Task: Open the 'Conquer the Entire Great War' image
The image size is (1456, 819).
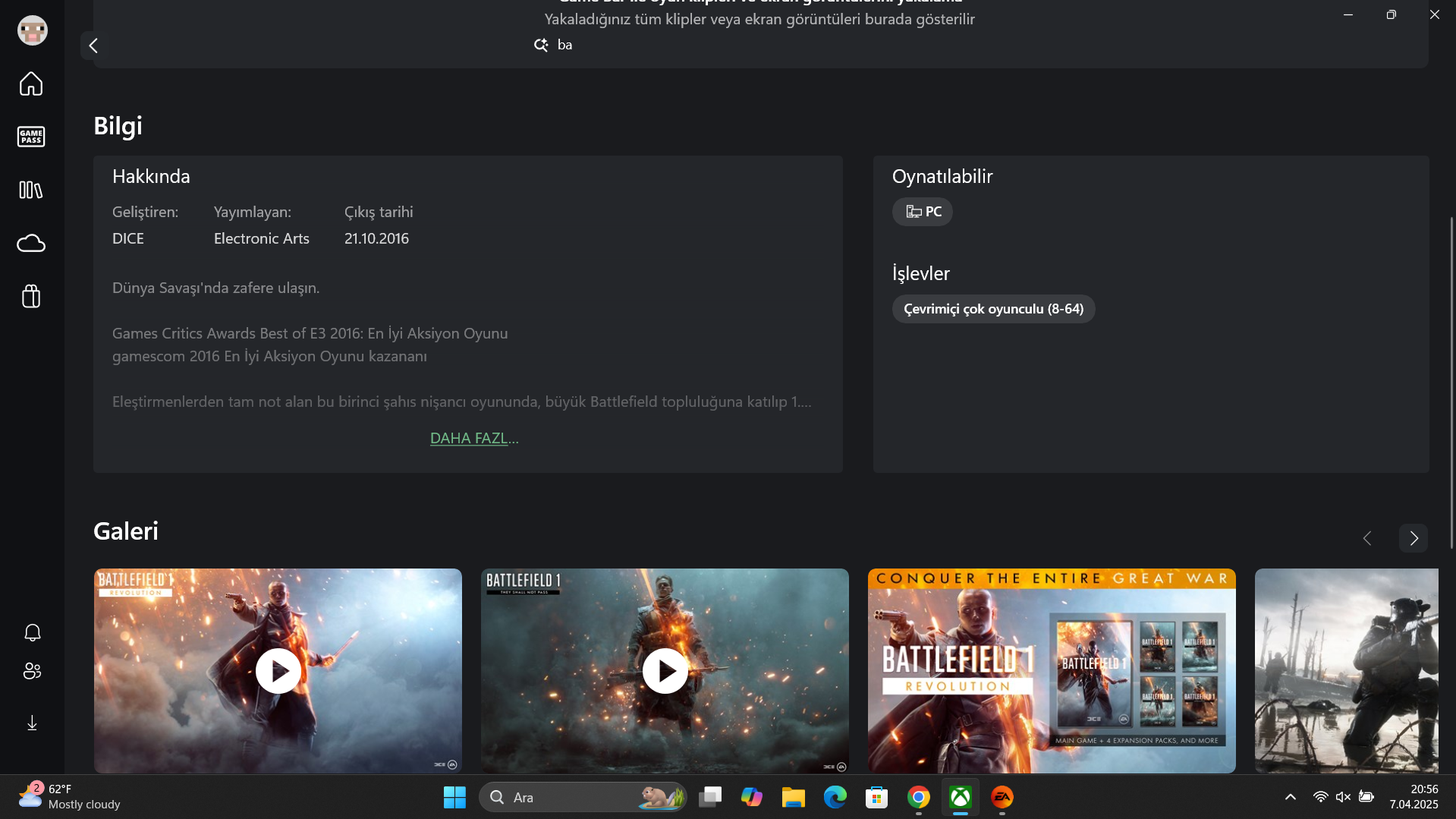Action: (1052, 671)
